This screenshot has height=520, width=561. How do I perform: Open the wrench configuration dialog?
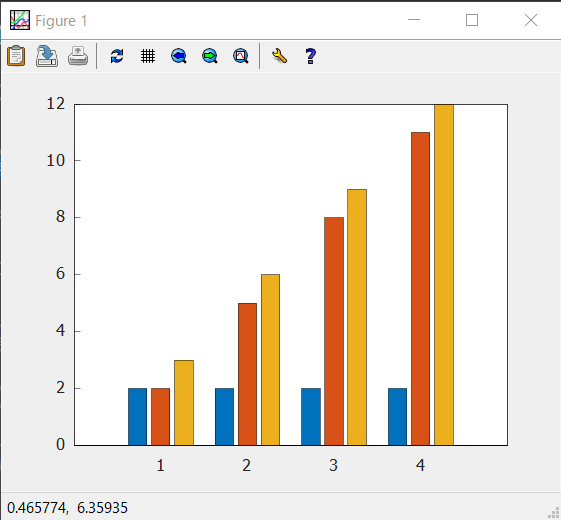279,56
